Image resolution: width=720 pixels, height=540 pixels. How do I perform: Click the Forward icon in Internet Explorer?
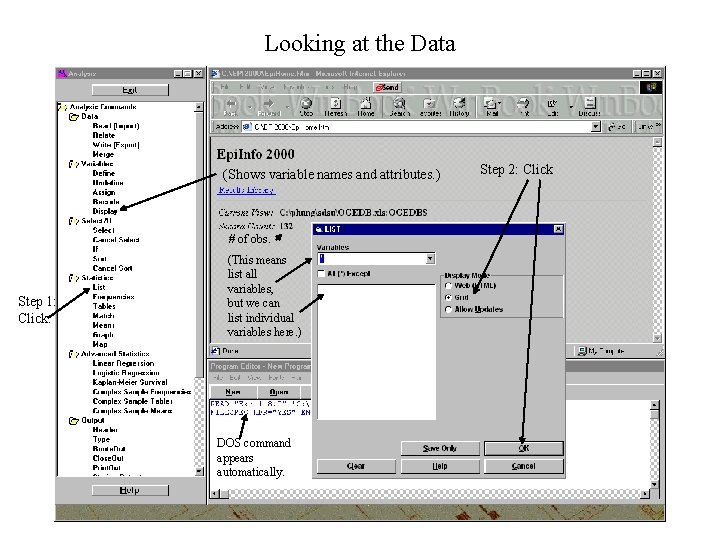[269, 107]
